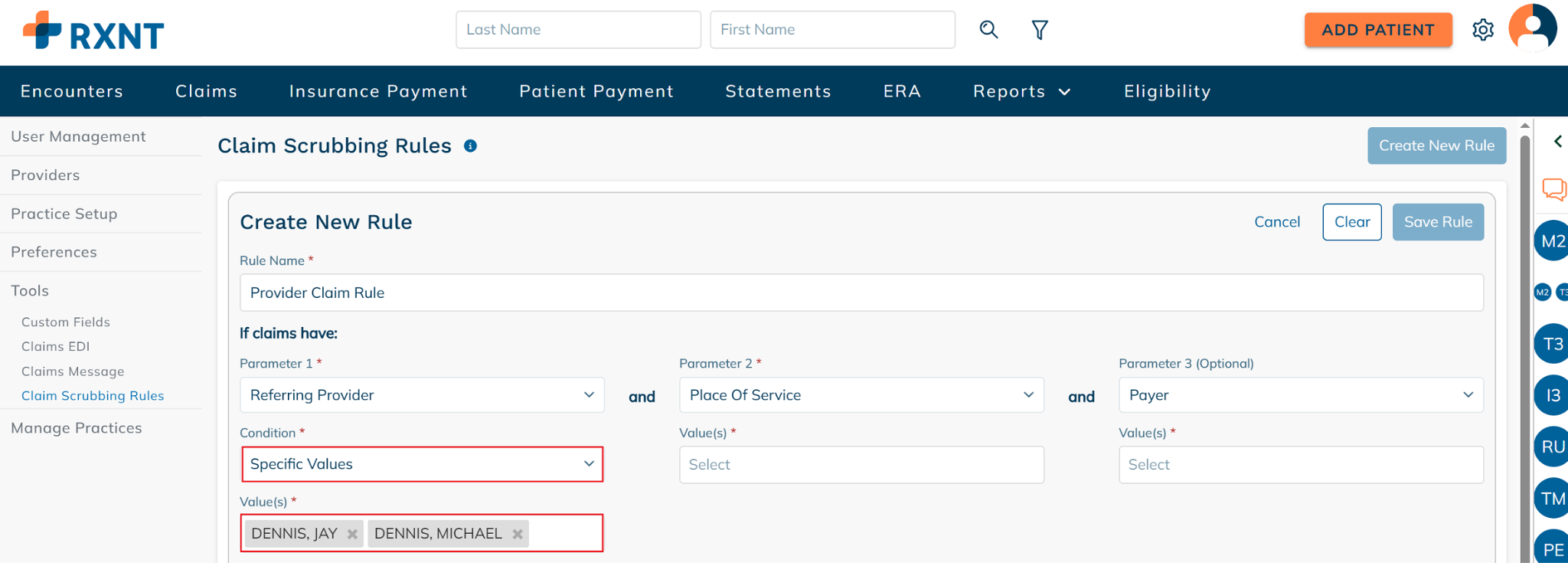Collapse the right sidebar chevron

click(x=1557, y=141)
